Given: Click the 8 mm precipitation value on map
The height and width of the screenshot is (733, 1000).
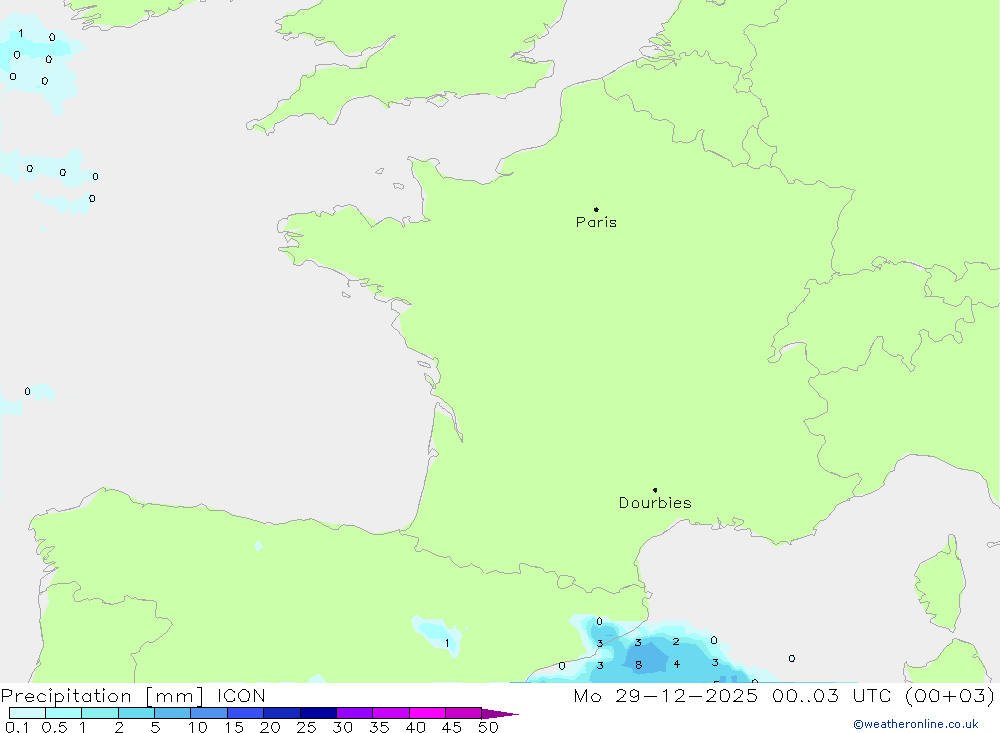Looking at the screenshot, I should pyautogui.click(x=638, y=665).
